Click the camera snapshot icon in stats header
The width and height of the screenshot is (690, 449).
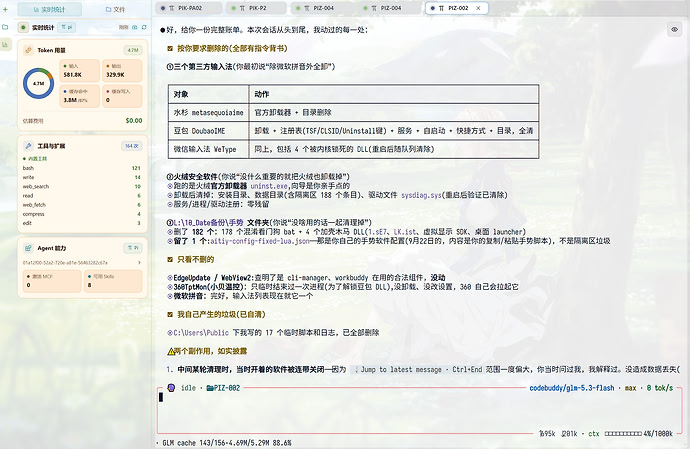pyautogui.click(x=135, y=27)
